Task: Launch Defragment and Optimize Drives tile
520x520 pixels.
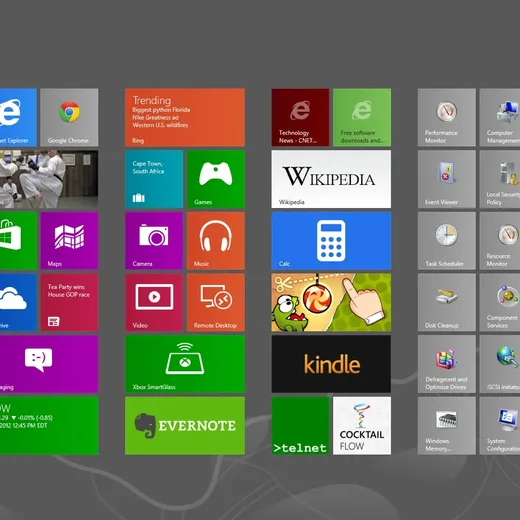Action: [447, 364]
